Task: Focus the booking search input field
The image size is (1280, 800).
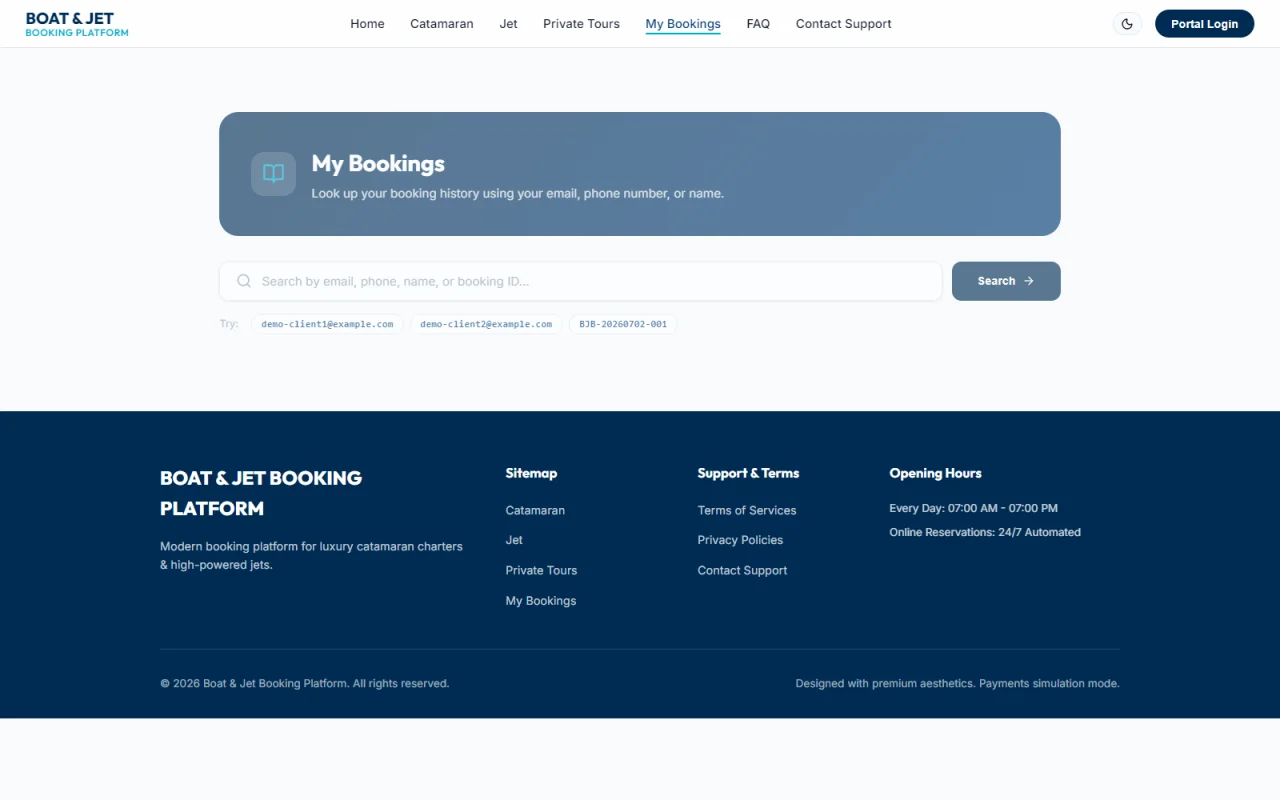Action: [580, 281]
